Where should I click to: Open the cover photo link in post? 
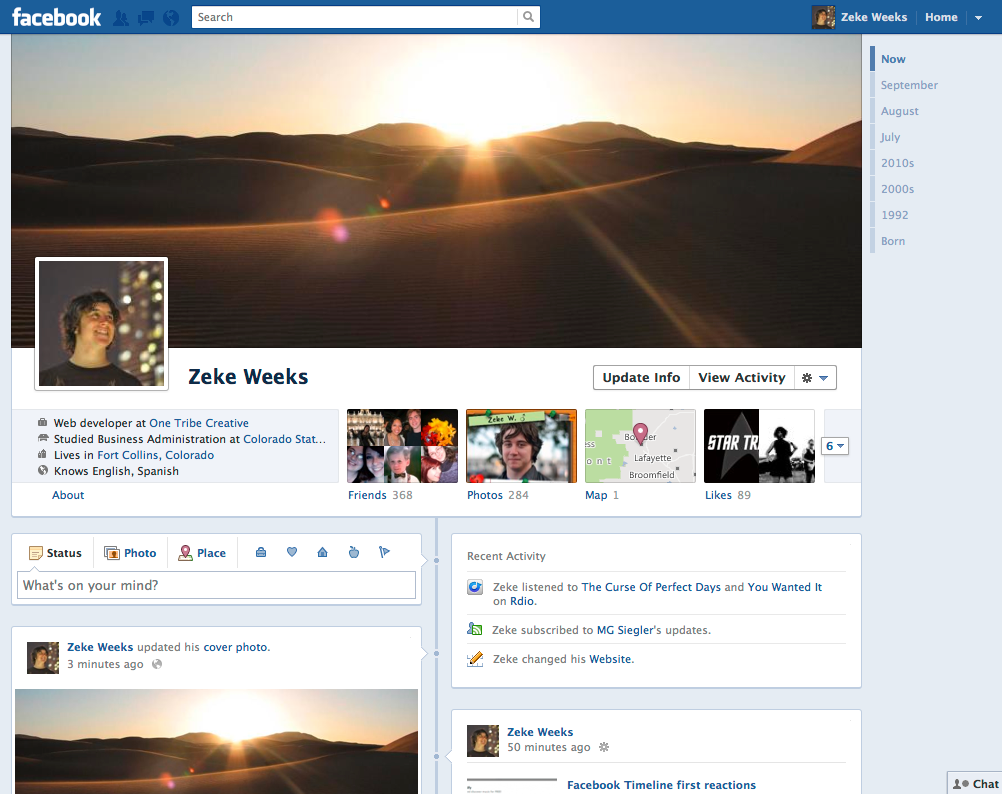click(x=235, y=647)
